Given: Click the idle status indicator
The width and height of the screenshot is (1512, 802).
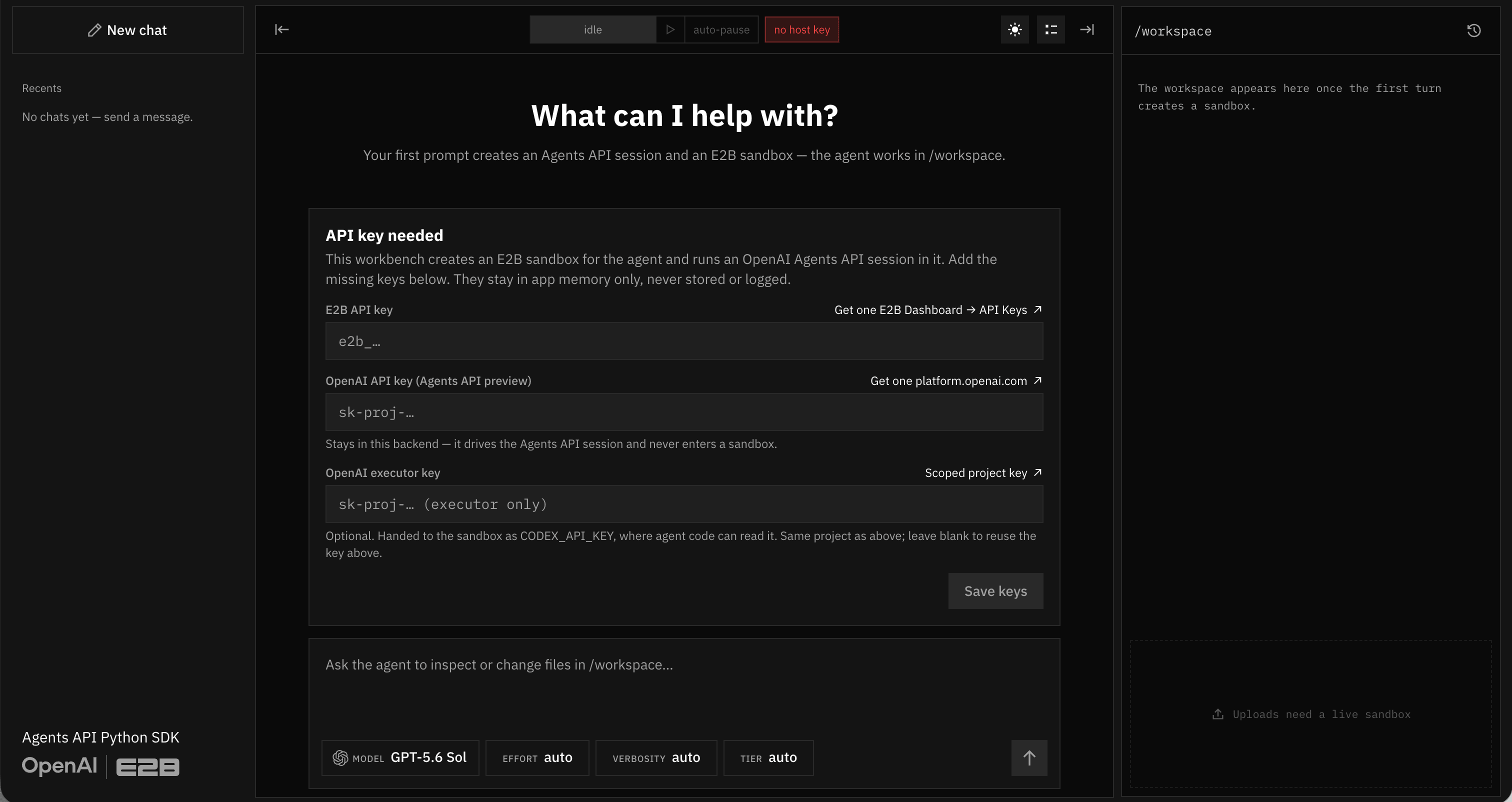Looking at the screenshot, I should (x=593, y=29).
